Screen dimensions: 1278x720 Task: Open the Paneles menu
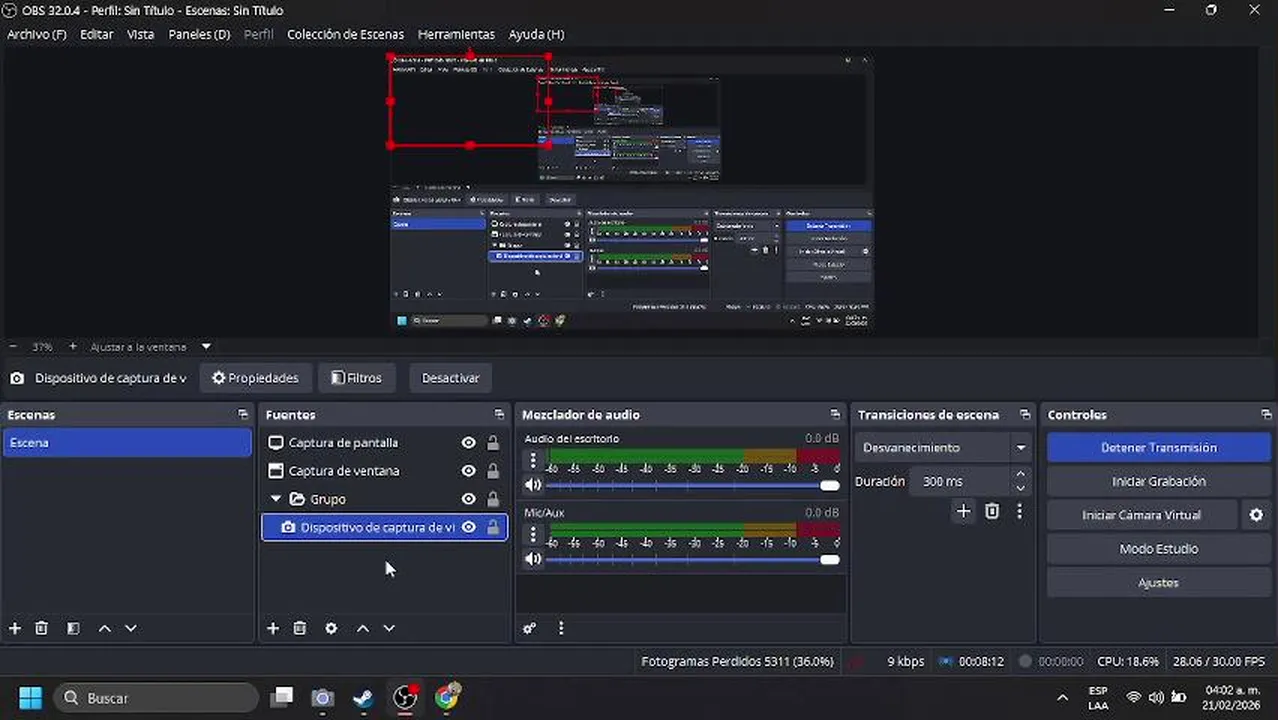click(x=199, y=34)
